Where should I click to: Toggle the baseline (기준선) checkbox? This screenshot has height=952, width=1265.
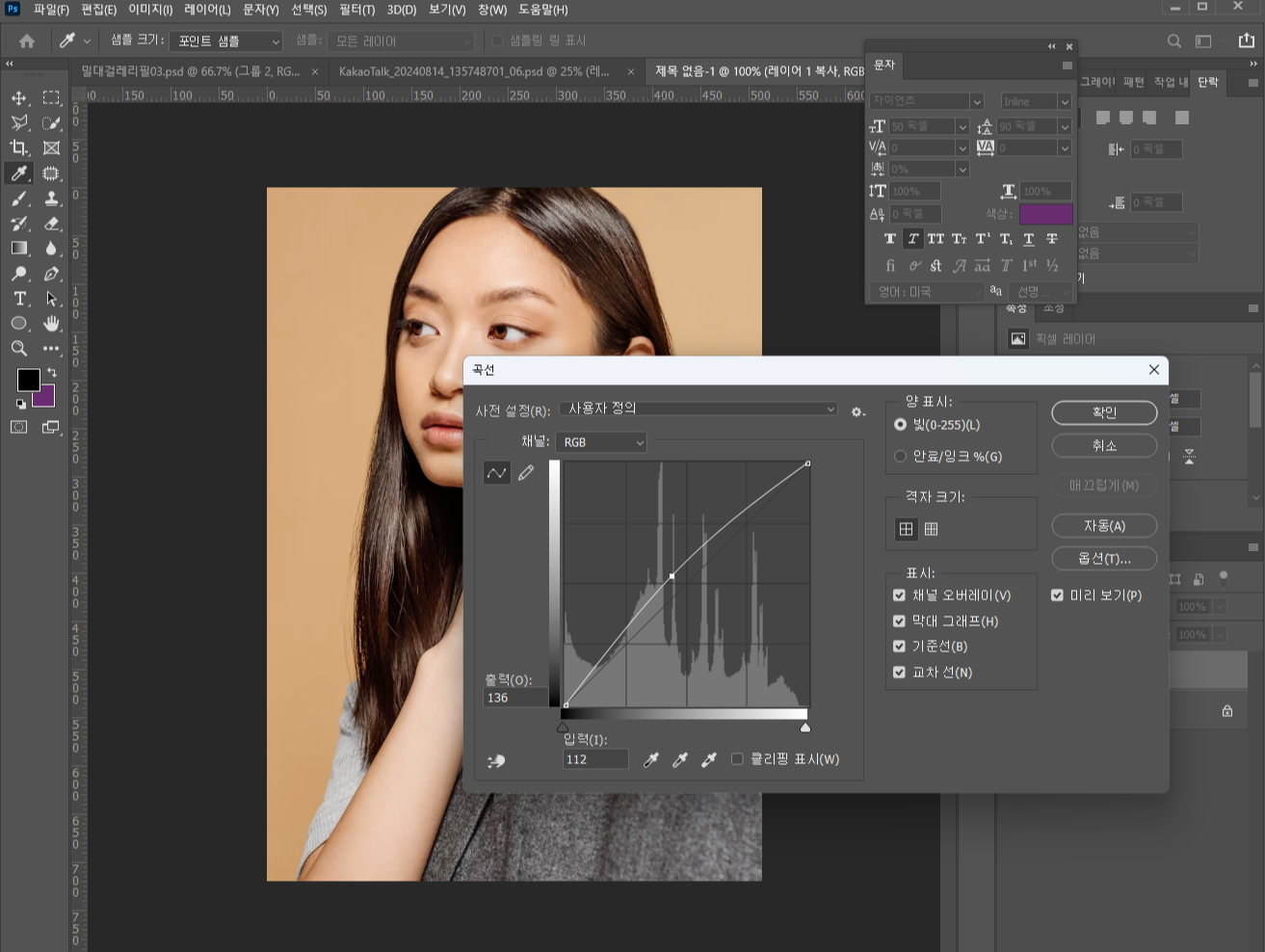tap(899, 647)
